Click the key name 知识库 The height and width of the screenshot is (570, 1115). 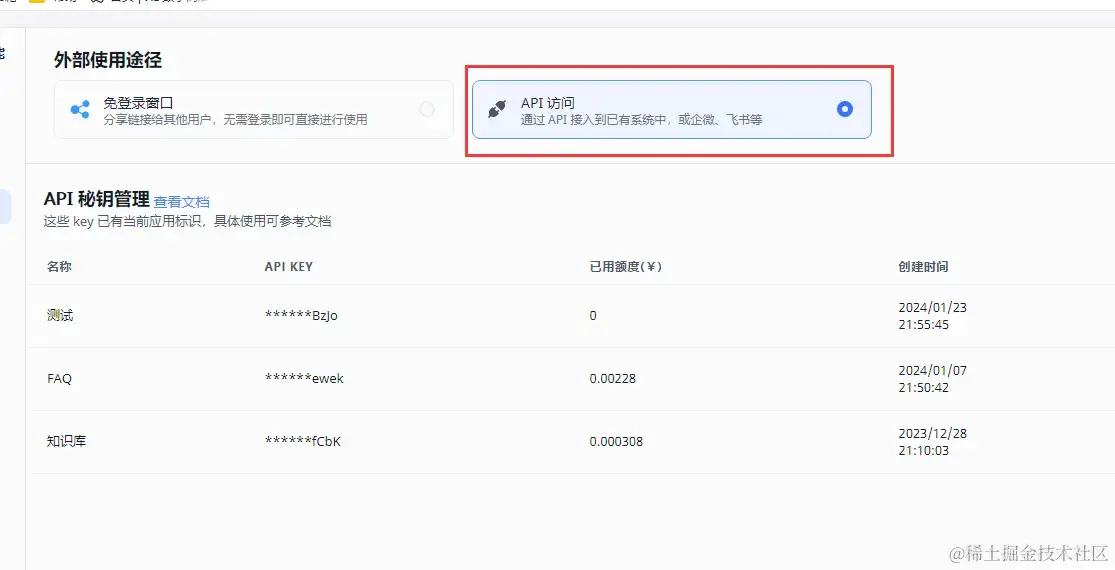click(x=66, y=441)
